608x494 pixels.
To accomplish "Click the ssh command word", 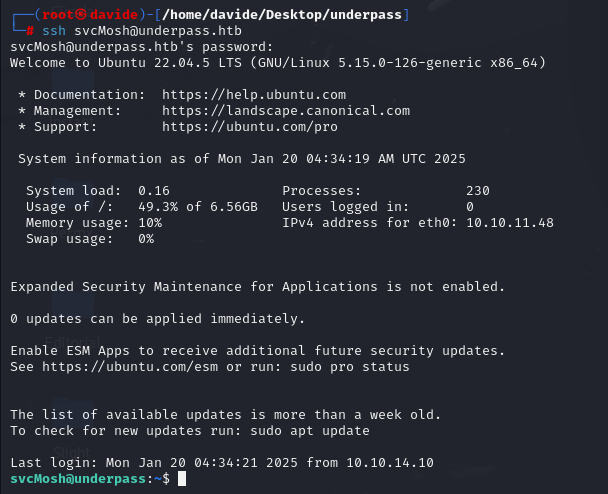I will point(54,31).
